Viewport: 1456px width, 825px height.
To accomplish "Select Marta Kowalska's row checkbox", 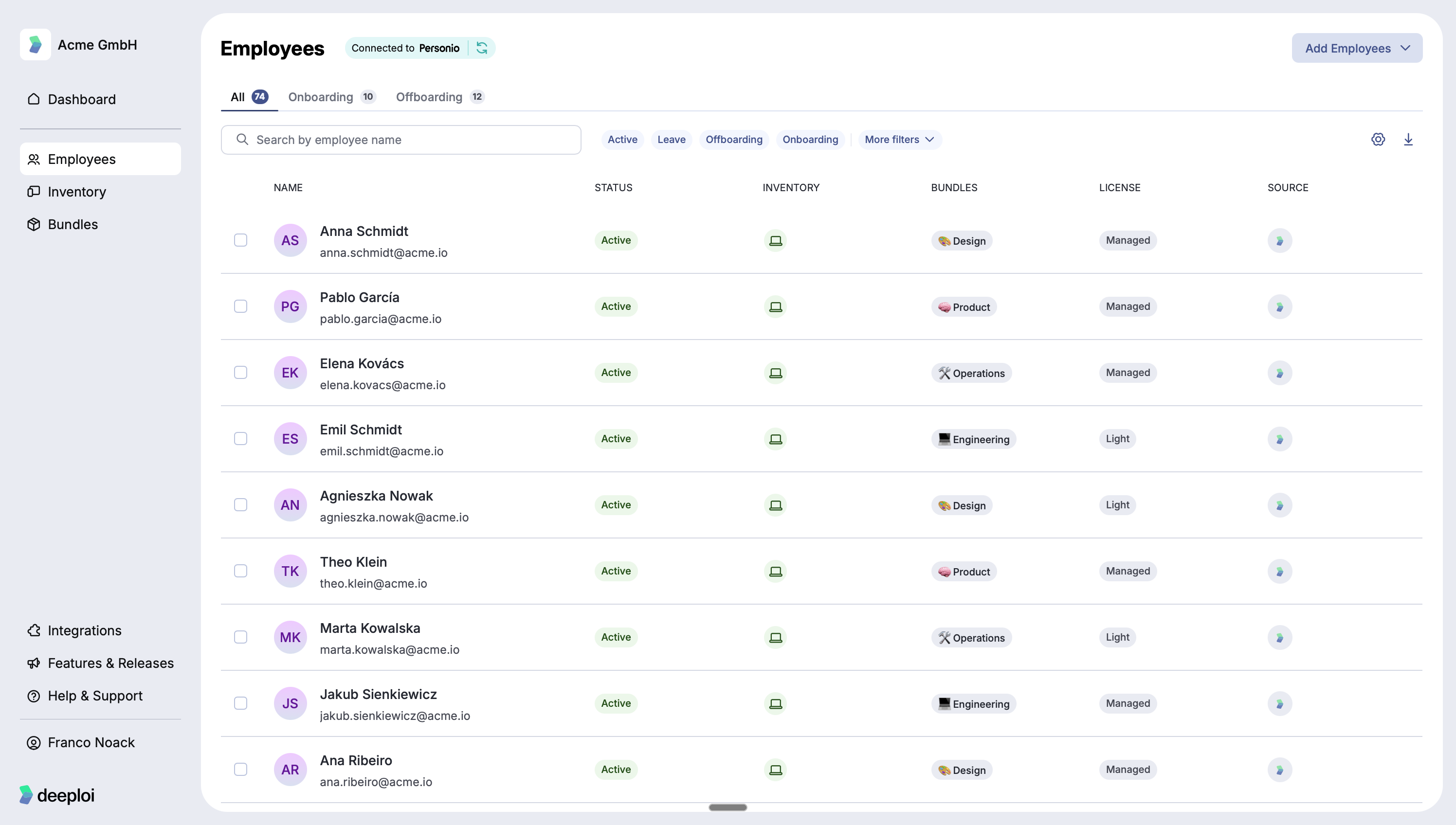I will [240, 637].
